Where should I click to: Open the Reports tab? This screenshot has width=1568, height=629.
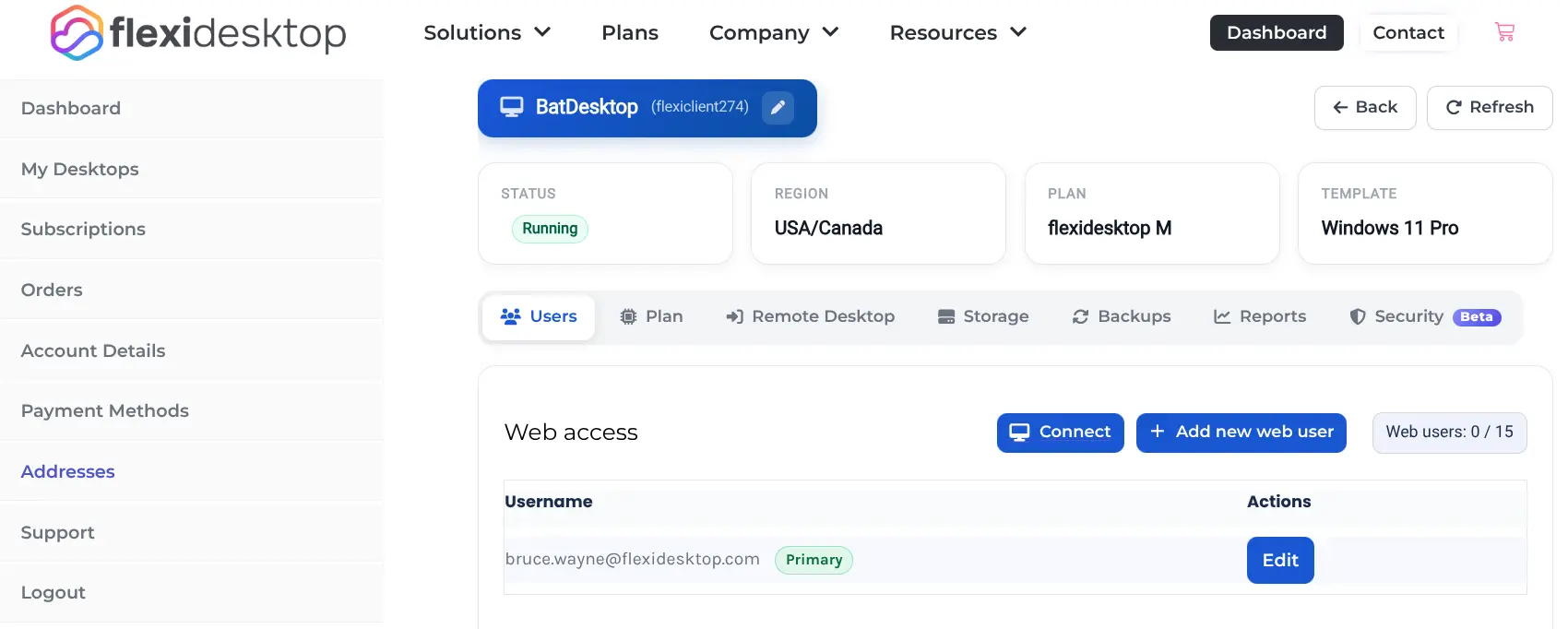pos(1260,316)
